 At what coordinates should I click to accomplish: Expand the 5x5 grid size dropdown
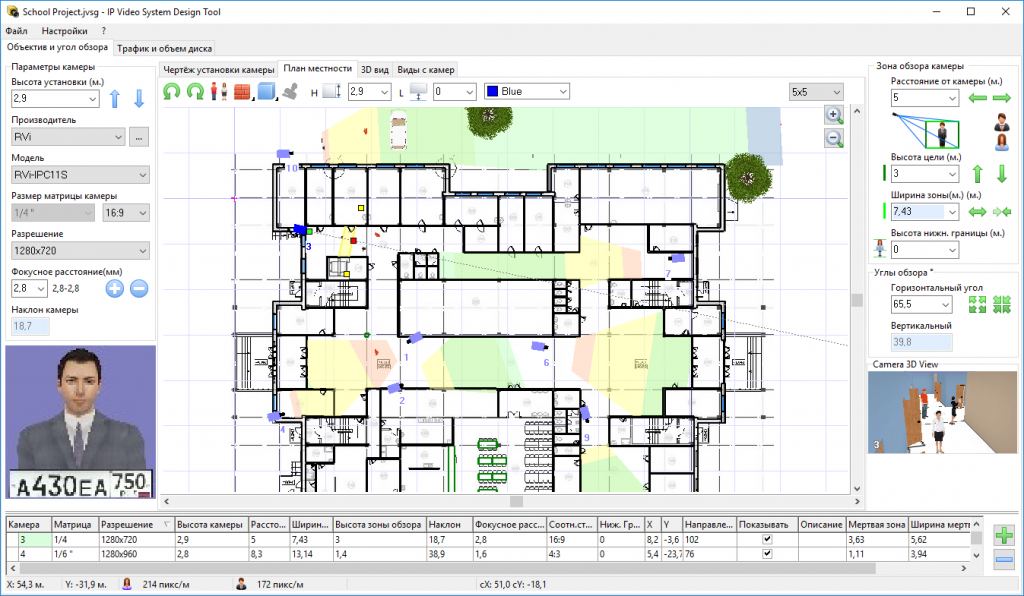pos(815,92)
